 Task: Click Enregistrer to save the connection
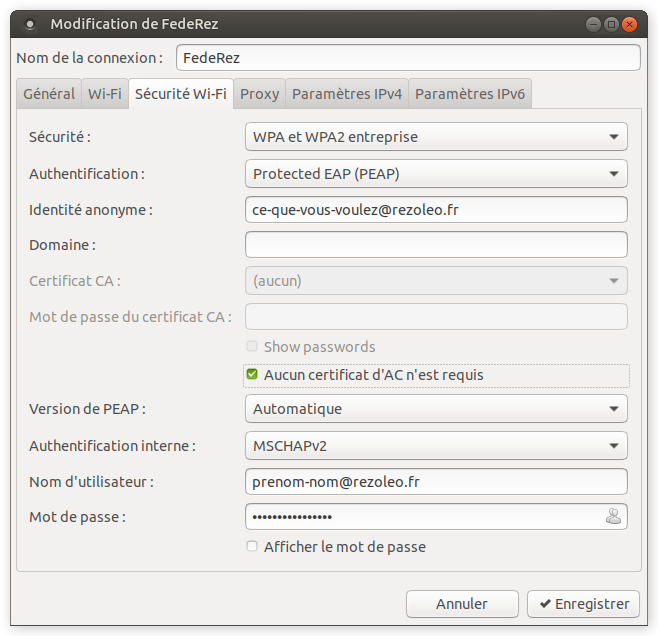(584, 604)
